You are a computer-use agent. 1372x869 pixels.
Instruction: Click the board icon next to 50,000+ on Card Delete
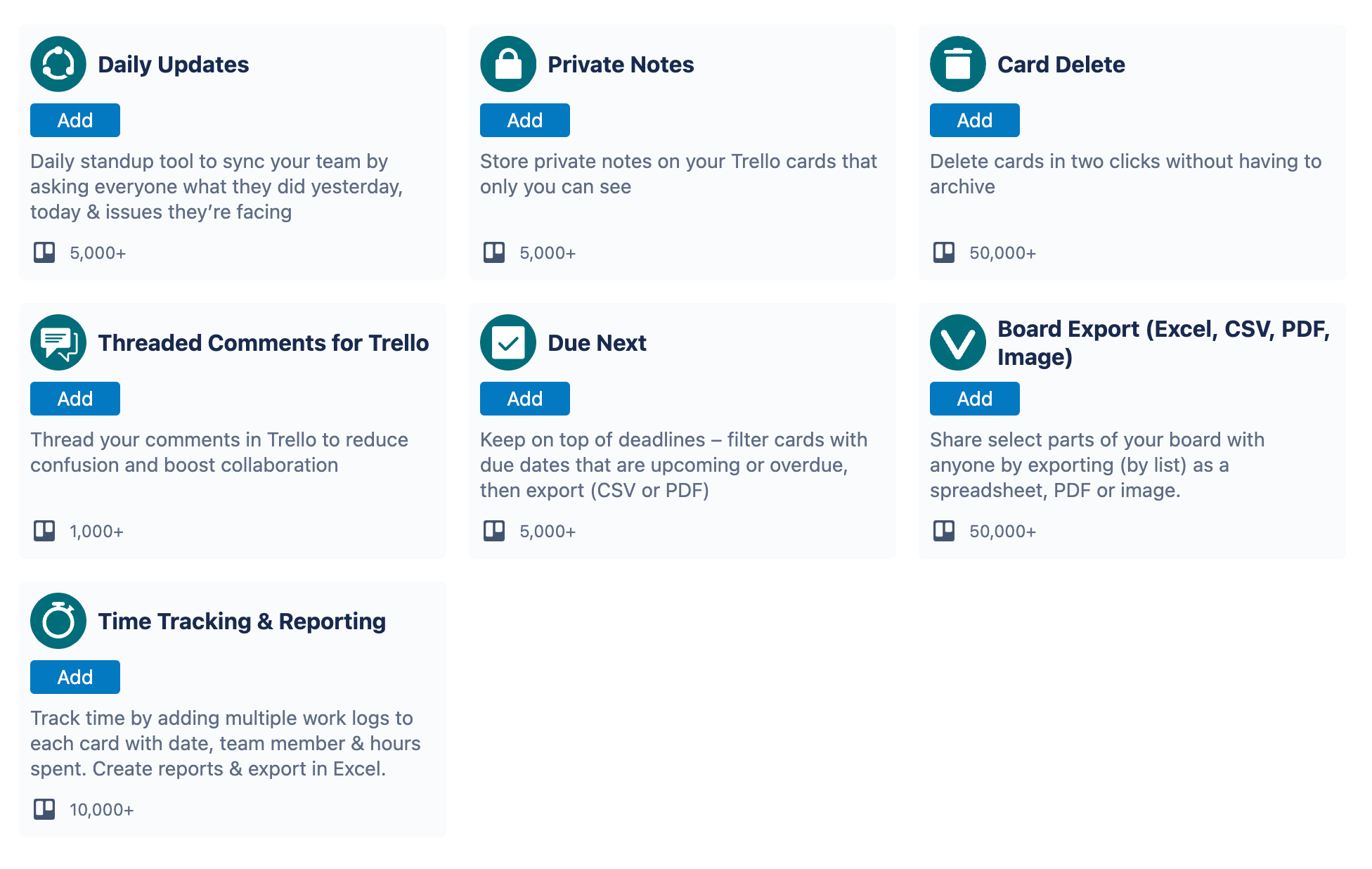(x=943, y=252)
